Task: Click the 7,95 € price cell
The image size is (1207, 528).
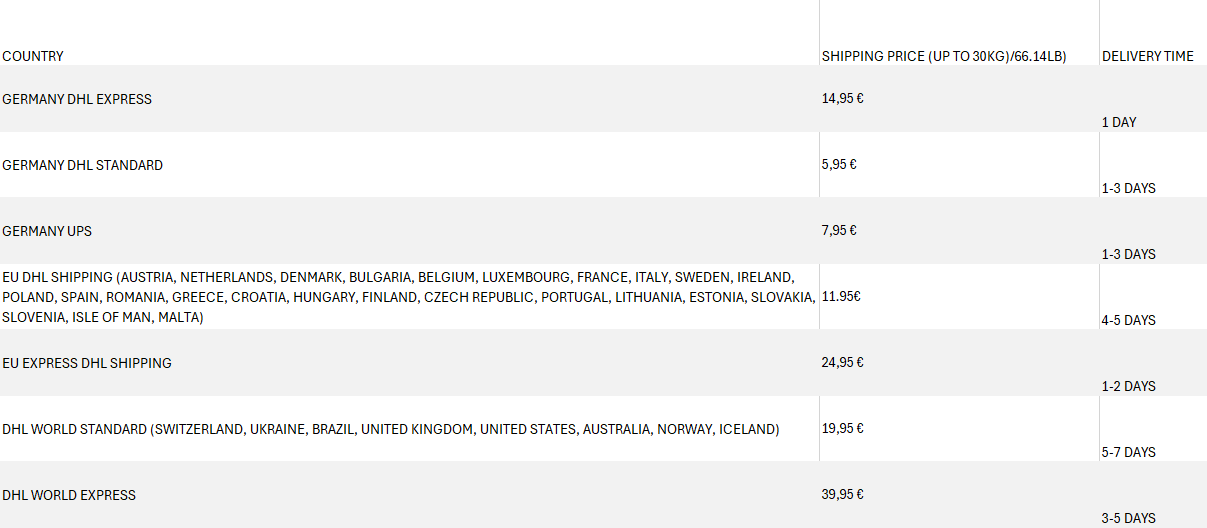Action: click(839, 231)
